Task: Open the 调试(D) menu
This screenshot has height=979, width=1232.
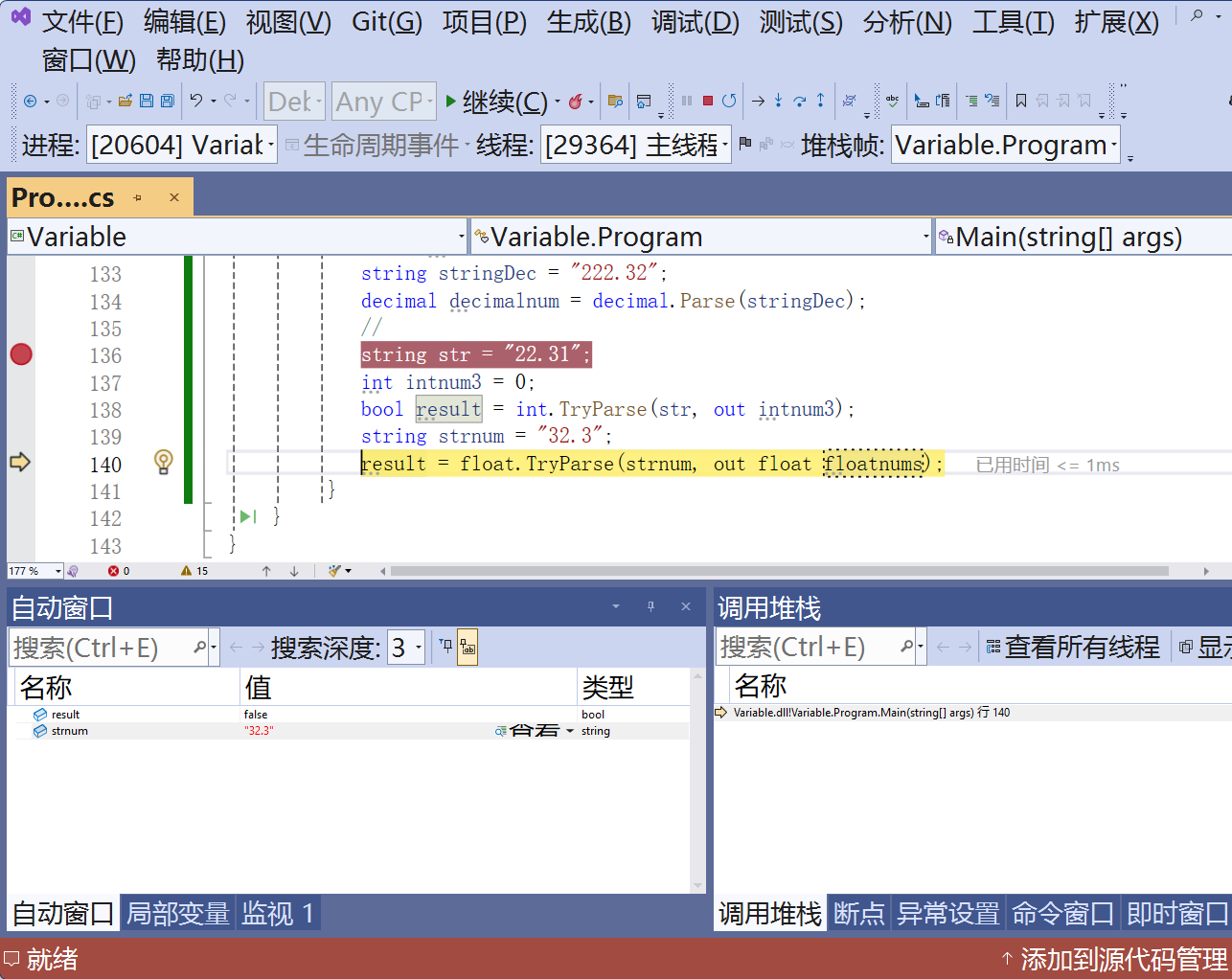Action: tap(695, 21)
